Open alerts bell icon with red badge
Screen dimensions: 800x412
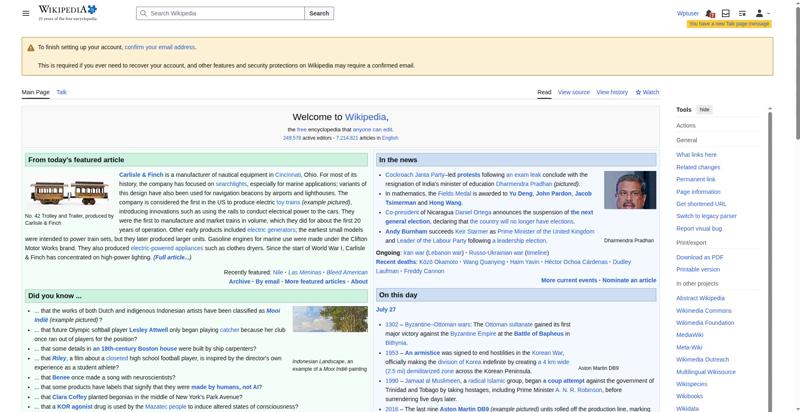coord(710,13)
